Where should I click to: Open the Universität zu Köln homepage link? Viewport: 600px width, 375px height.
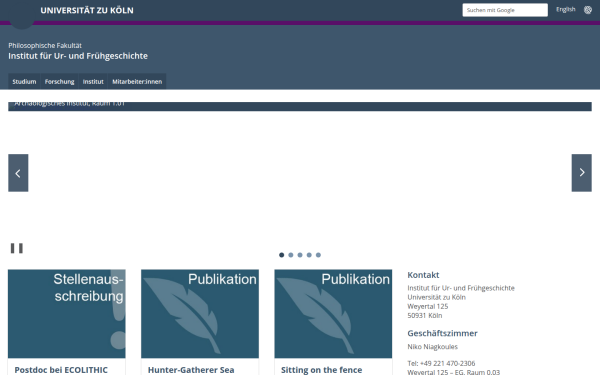click(87, 10)
